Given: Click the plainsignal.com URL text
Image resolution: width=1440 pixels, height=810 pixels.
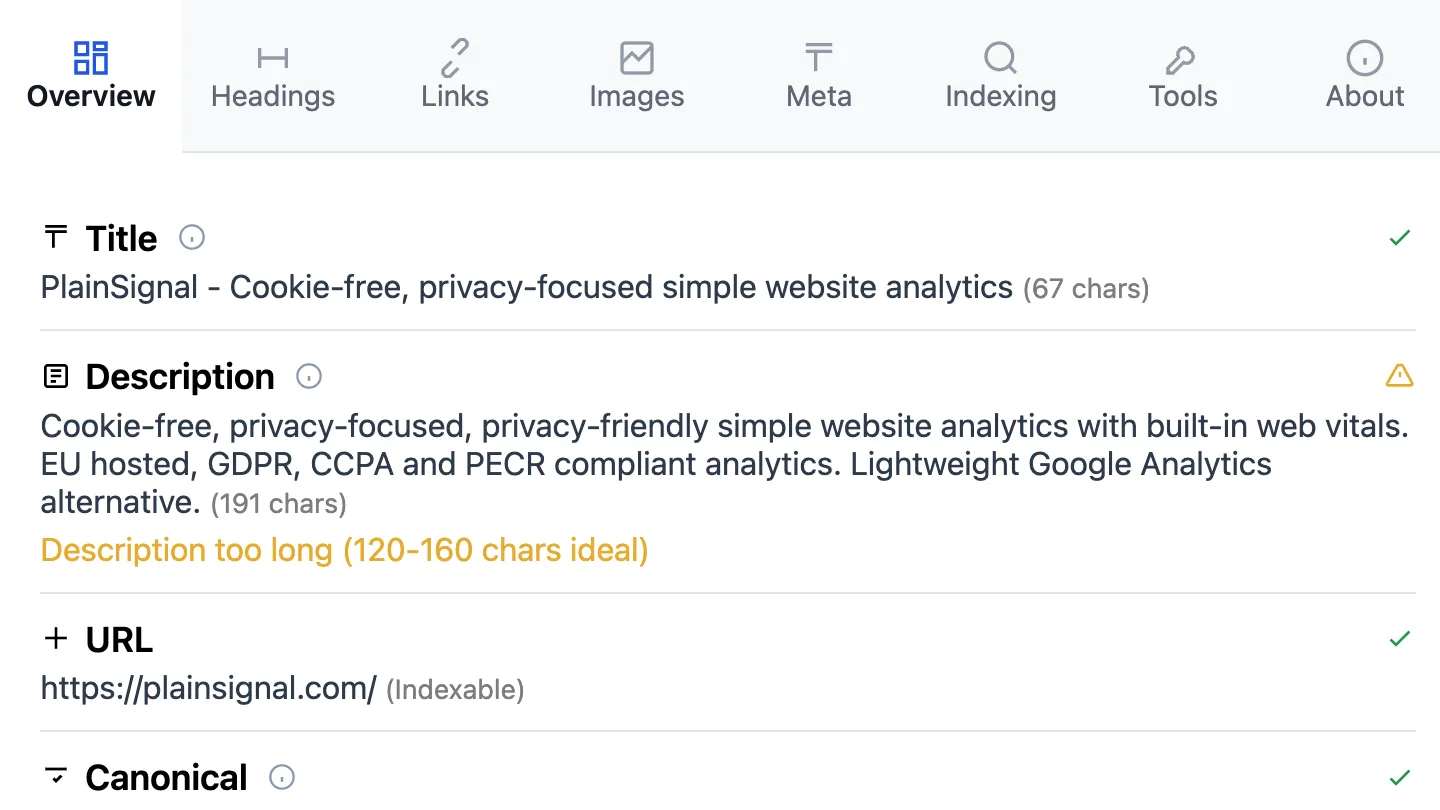Looking at the screenshot, I should point(208,688).
